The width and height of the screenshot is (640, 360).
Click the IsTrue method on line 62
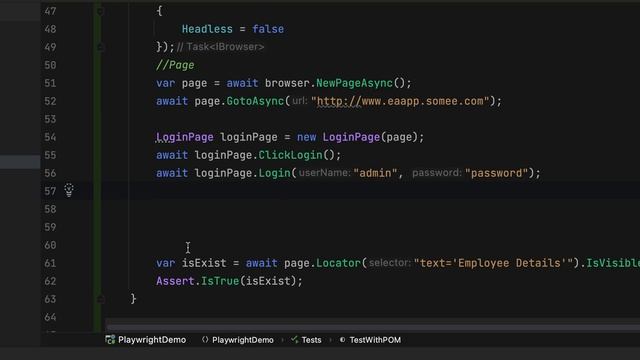220,281
